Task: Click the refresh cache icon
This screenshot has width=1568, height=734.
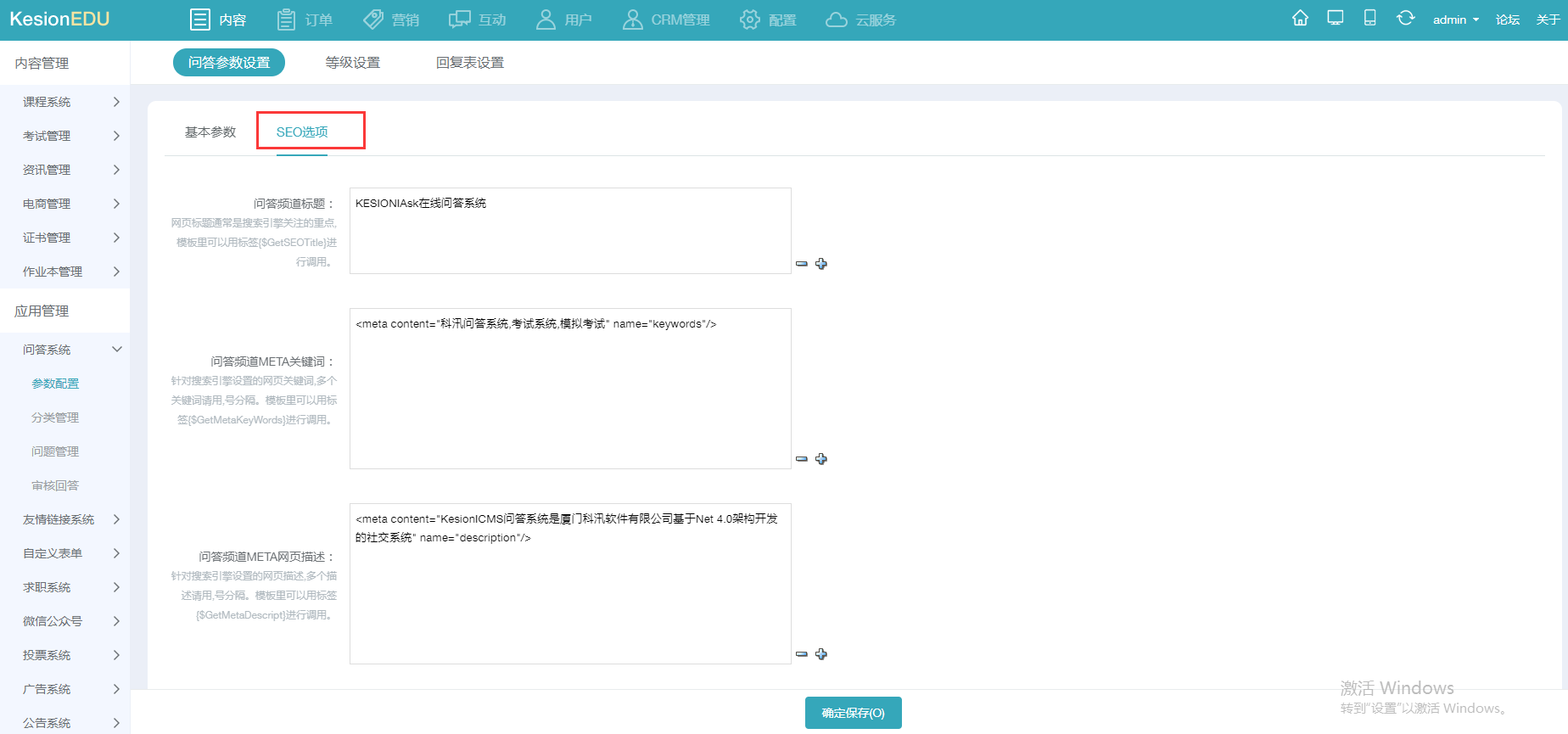Action: click(x=1405, y=19)
